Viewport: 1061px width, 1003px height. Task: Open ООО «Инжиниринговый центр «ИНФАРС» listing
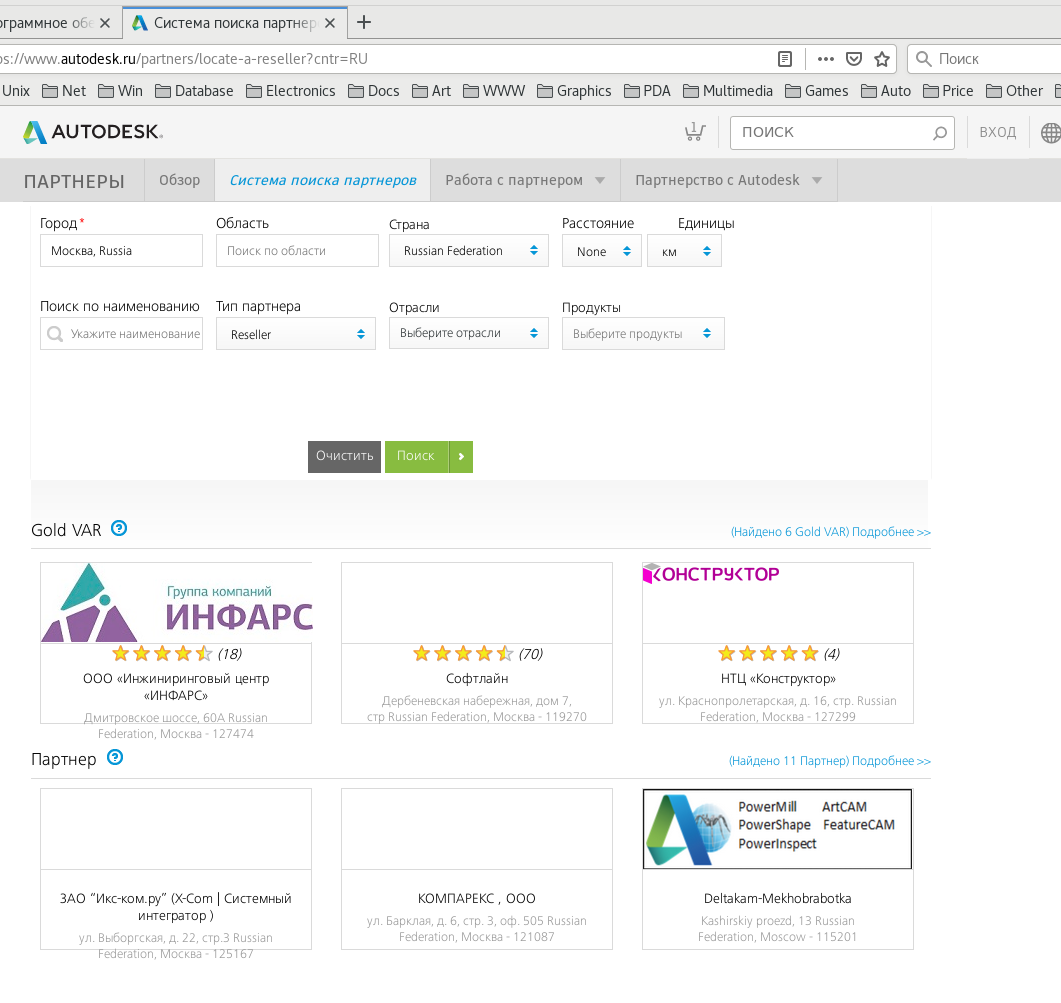(176, 686)
